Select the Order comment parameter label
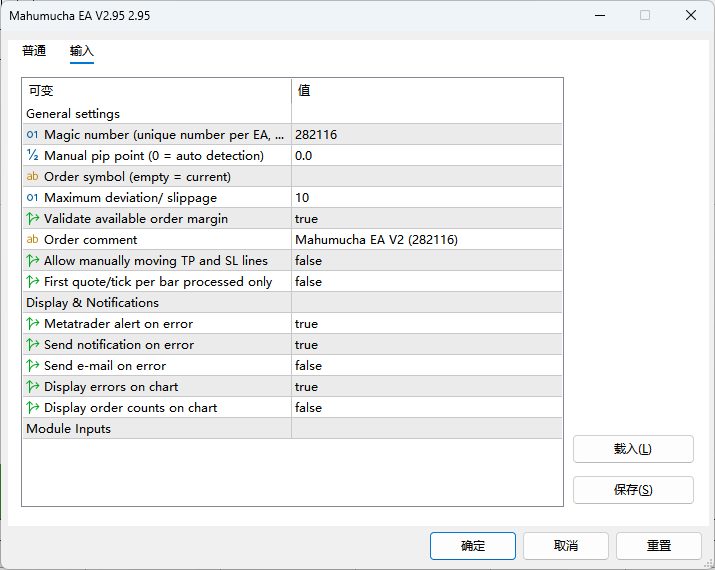Viewport: 715px width, 570px height. click(90, 239)
